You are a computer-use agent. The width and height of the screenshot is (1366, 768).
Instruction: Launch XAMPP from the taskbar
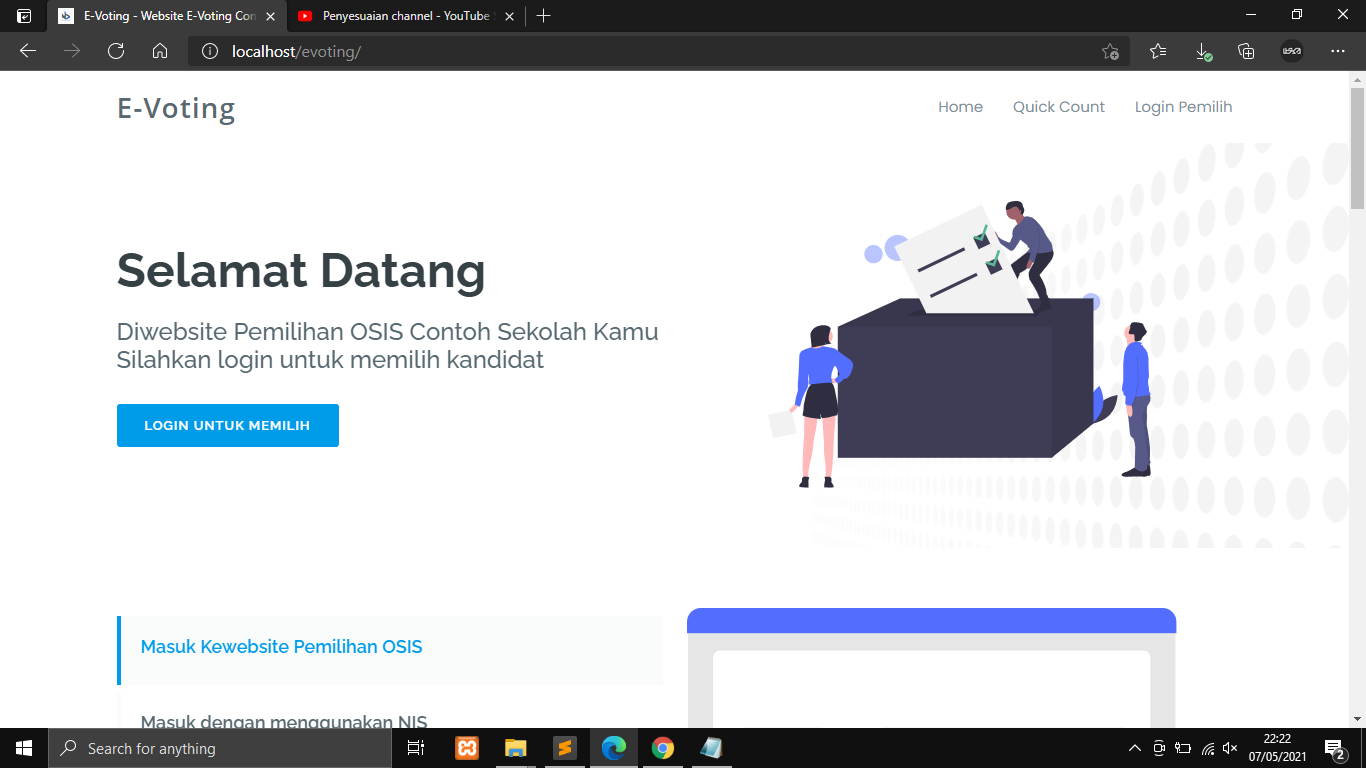[x=466, y=747]
